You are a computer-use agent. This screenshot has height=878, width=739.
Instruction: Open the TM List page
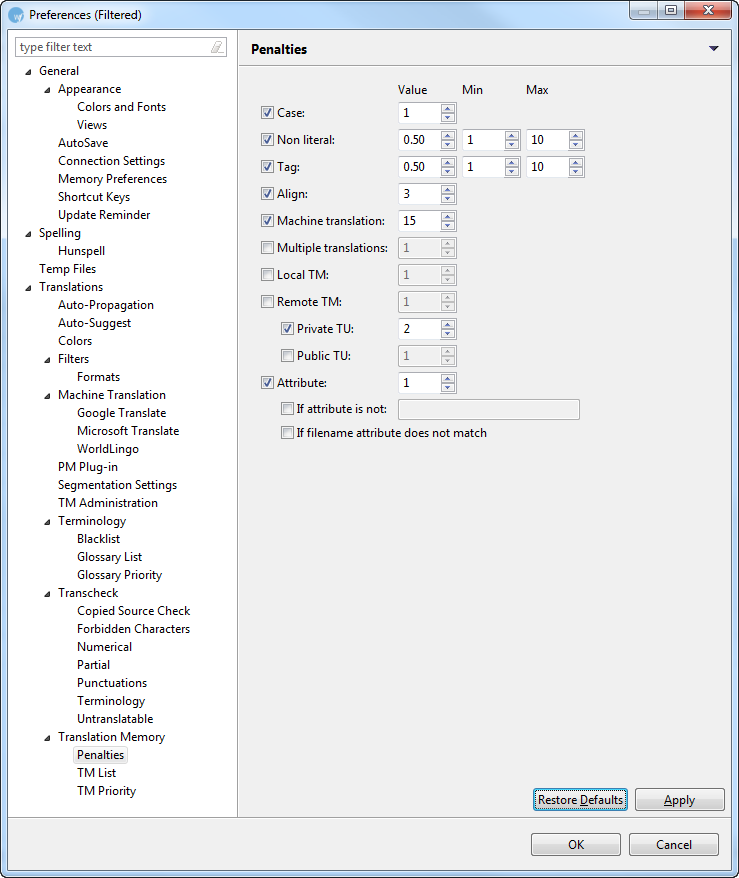[x=96, y=773]
